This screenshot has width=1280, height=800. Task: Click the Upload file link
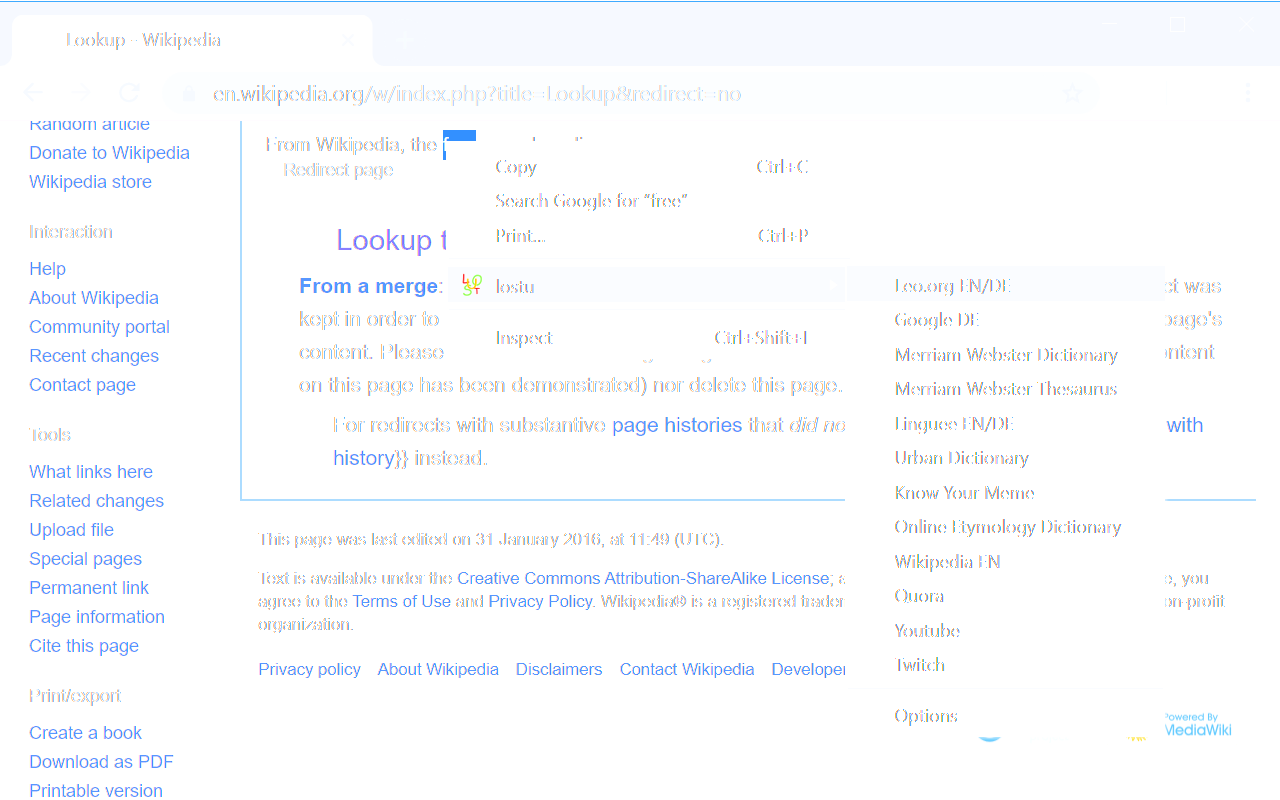pyautogui.click(x=72, y=530)
